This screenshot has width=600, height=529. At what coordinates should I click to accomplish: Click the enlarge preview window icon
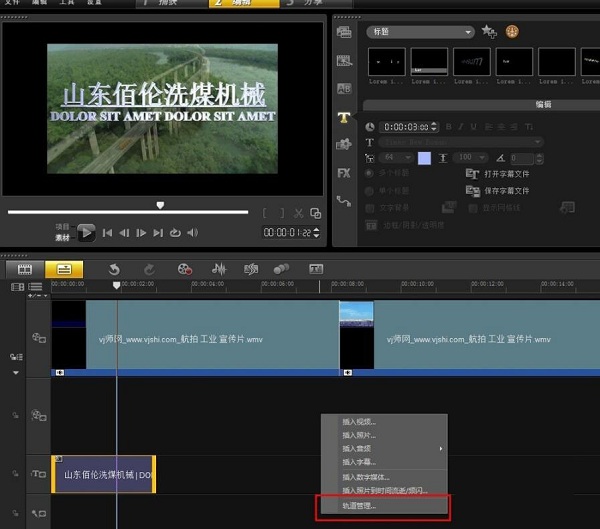315,213
